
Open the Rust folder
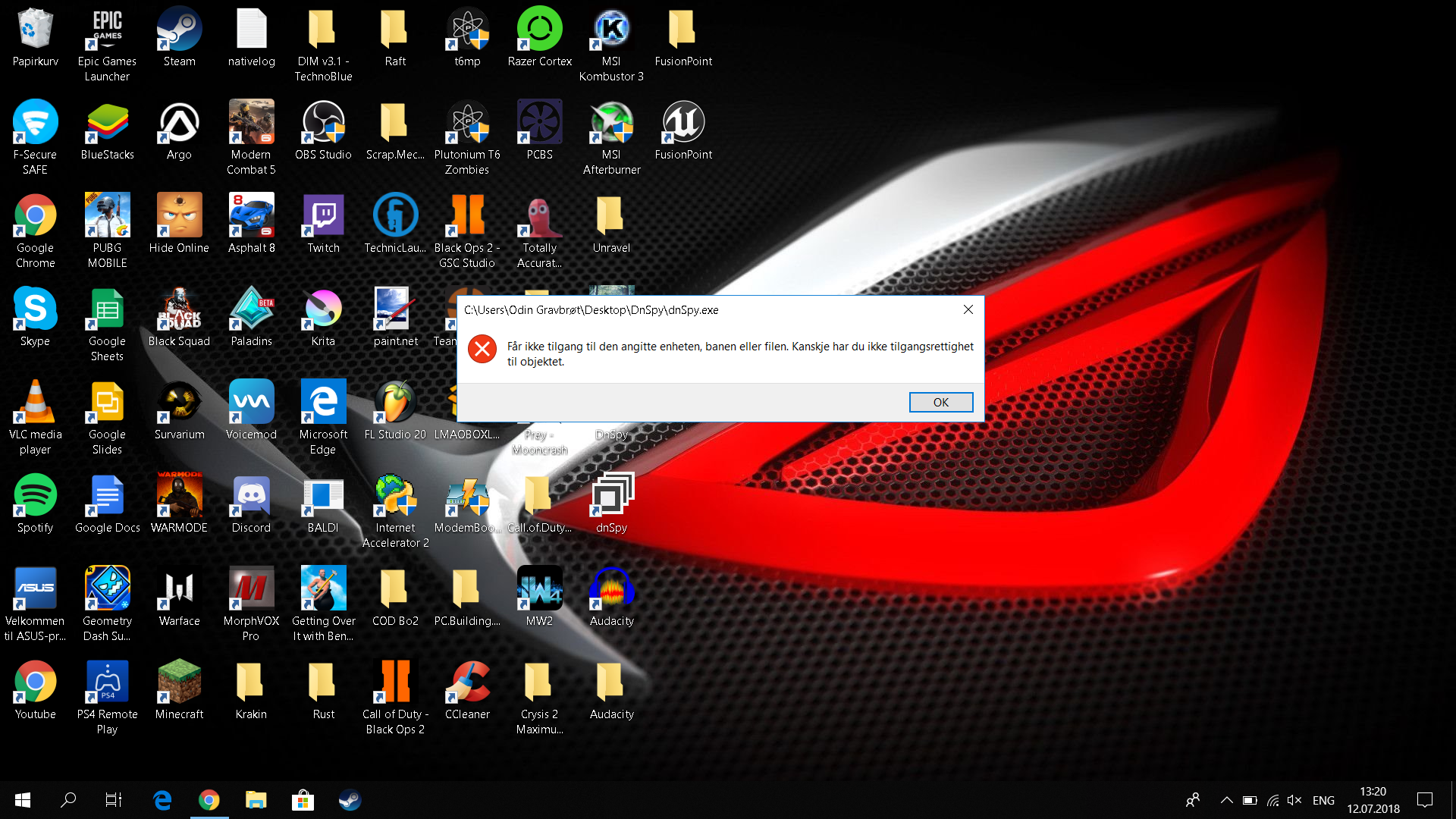coord(323,690)
